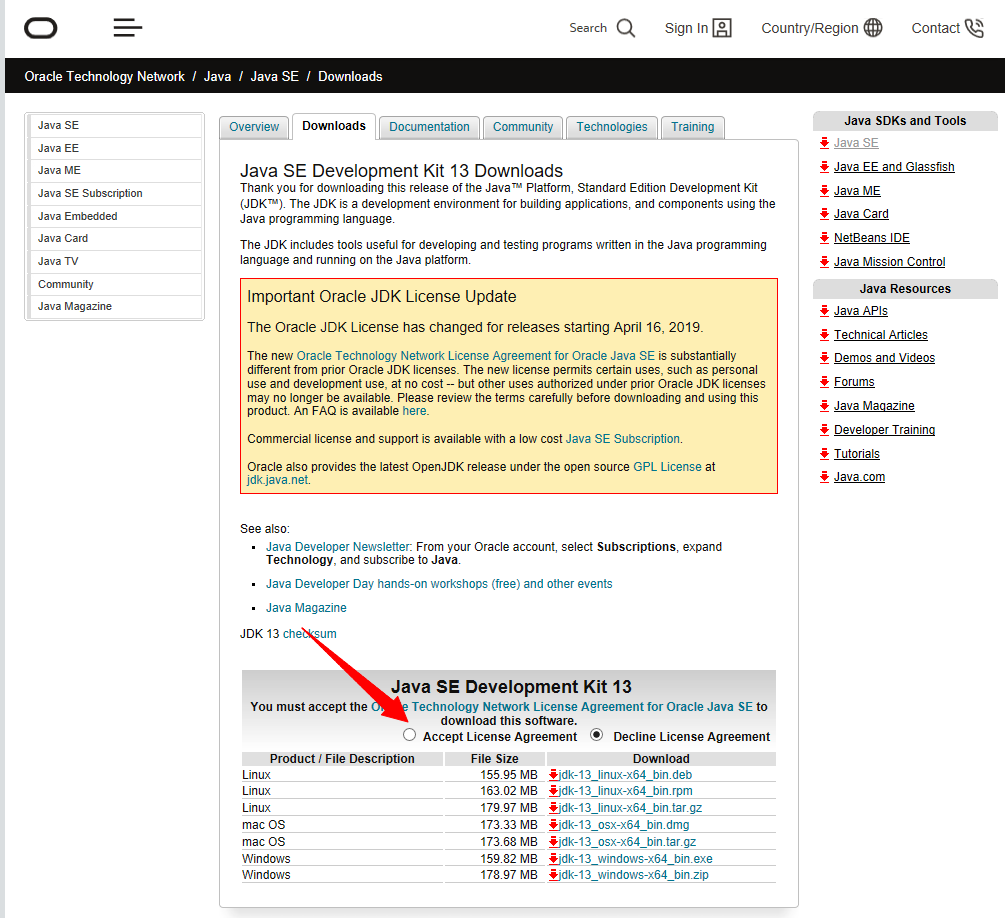Open the Java Developer Newsletter link
Viewport: 1005px width, 918px height.
point(338,547)
